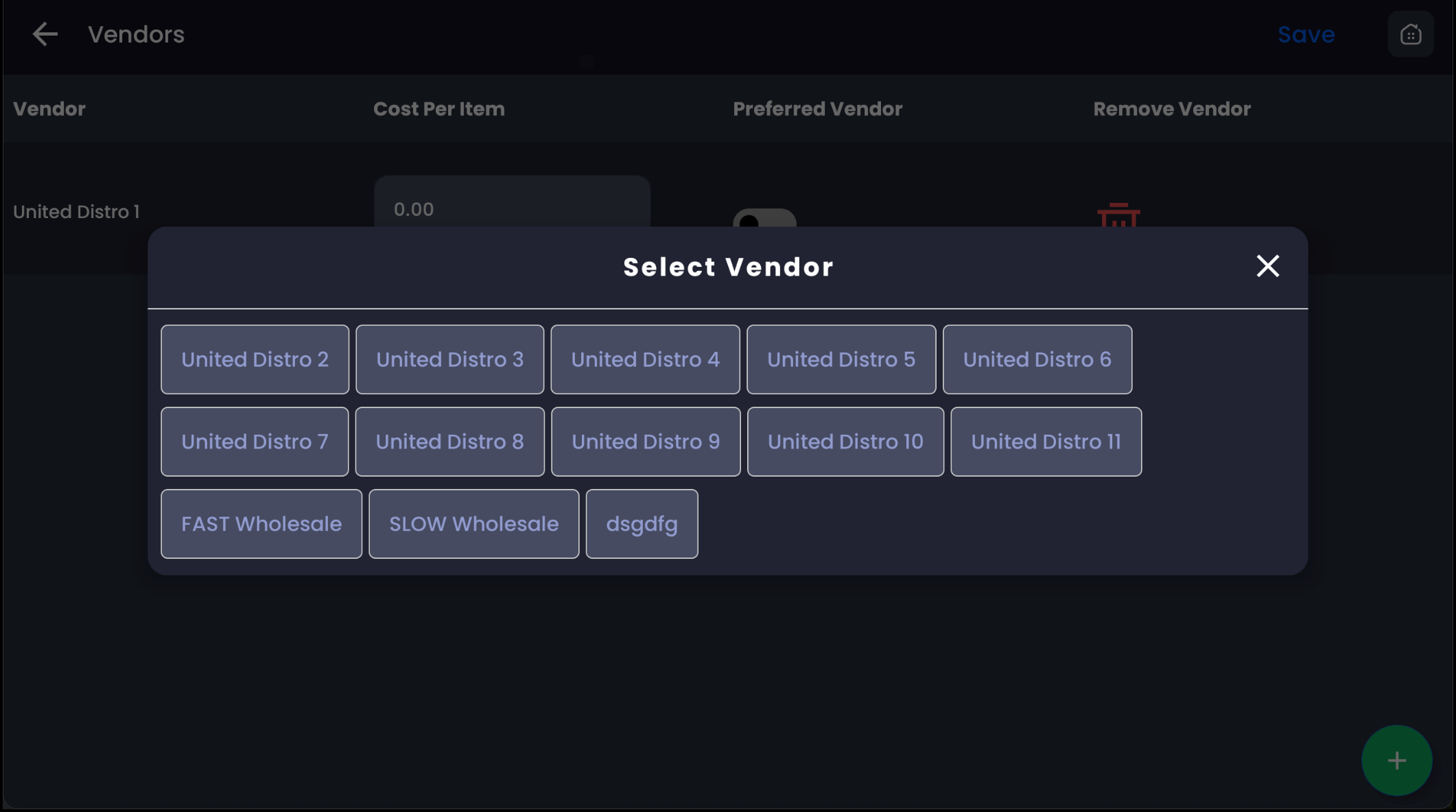
Task: Pick United Distro 8
Action: 449,442
